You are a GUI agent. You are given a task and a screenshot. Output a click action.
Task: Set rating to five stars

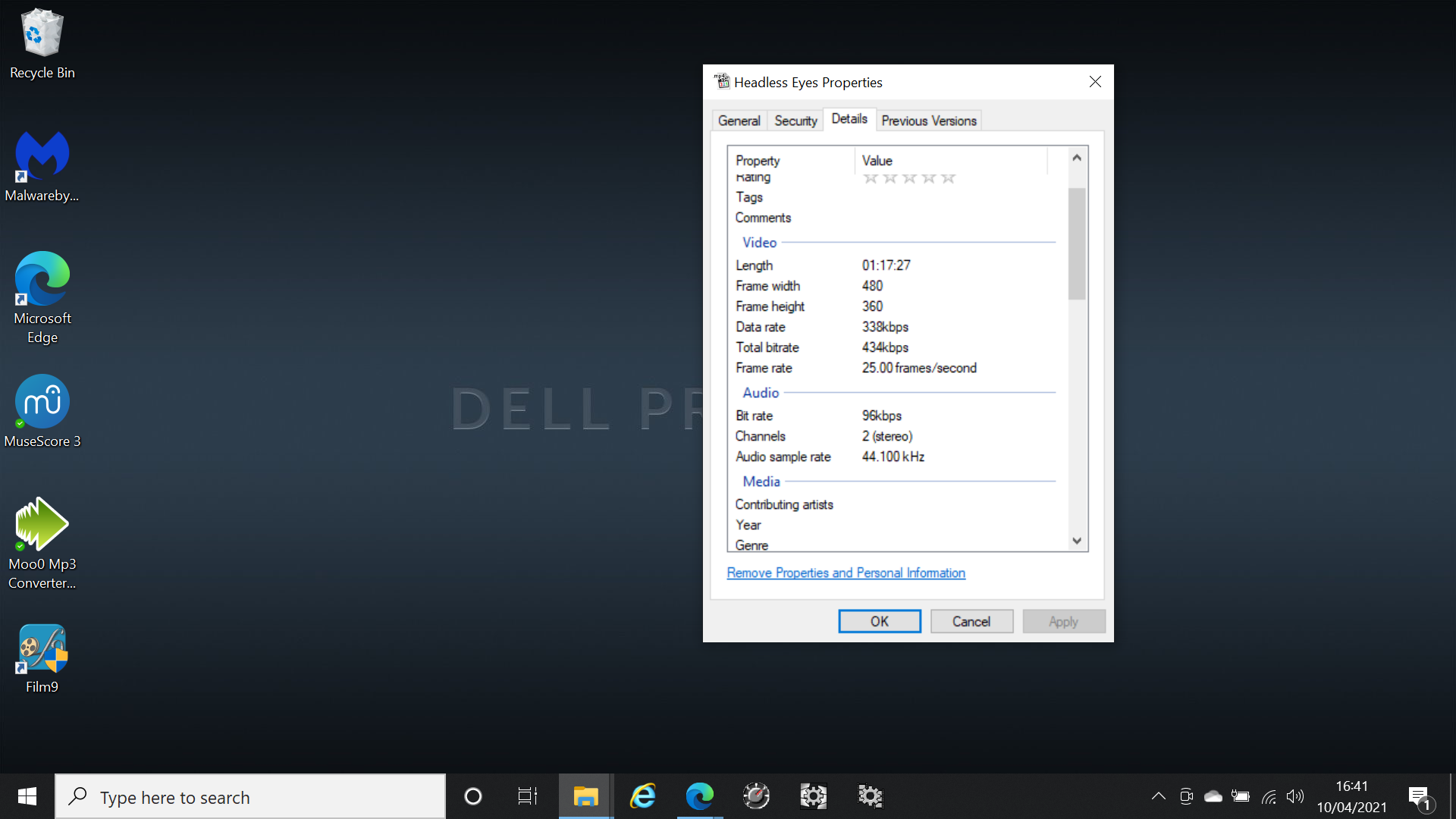point(948,178)
